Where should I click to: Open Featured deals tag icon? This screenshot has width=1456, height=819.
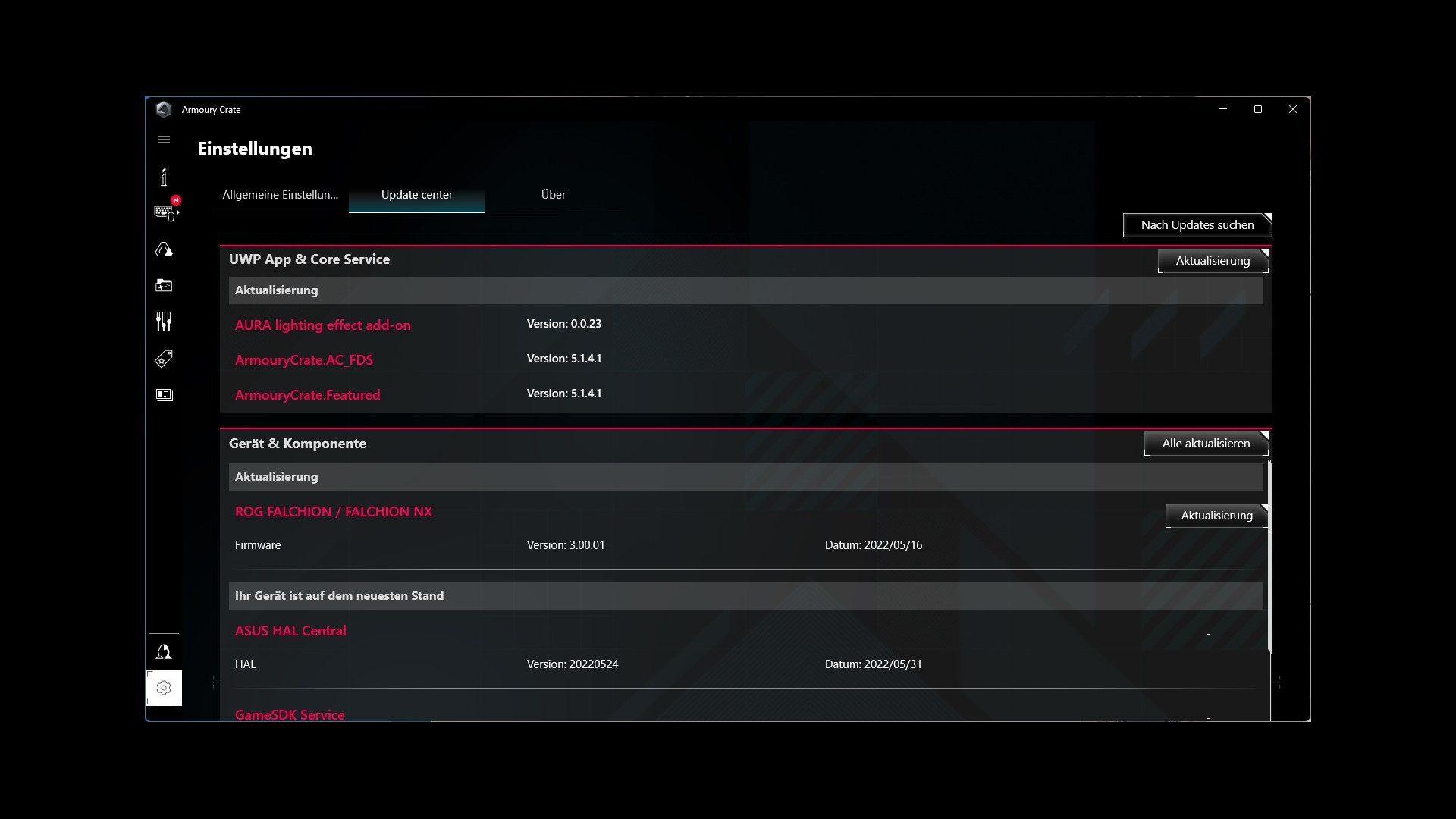(x=164, y=358)
